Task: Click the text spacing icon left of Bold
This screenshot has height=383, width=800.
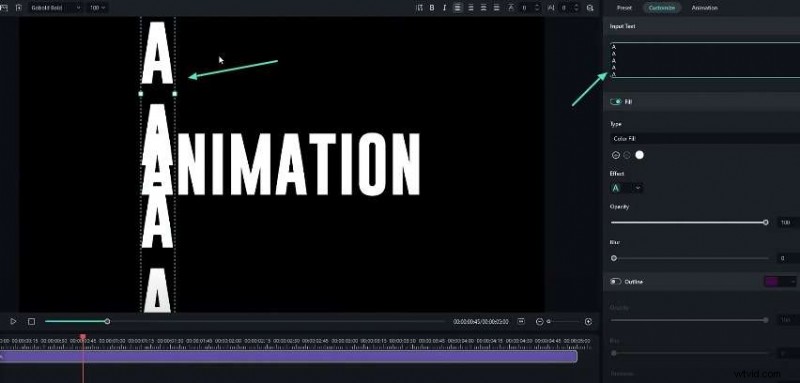Action: (x=419, y=8)
